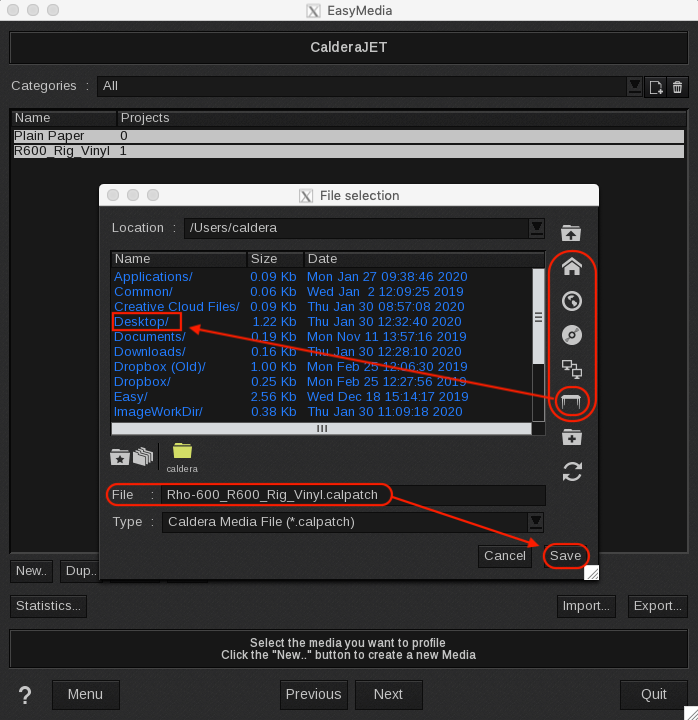Click the New.. media button
Screen dimensions: 698x720
(x=31, y=571)
